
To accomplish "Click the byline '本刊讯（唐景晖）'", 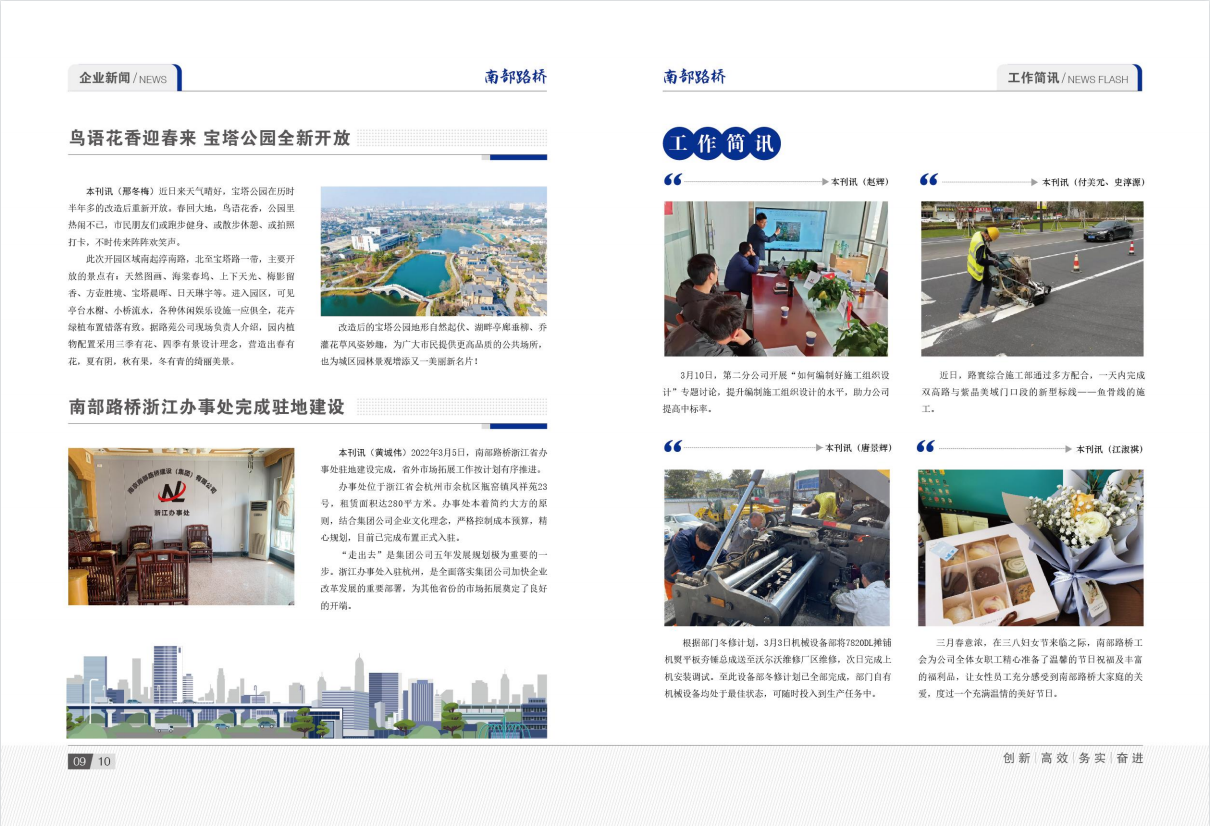I will point(858,448).
